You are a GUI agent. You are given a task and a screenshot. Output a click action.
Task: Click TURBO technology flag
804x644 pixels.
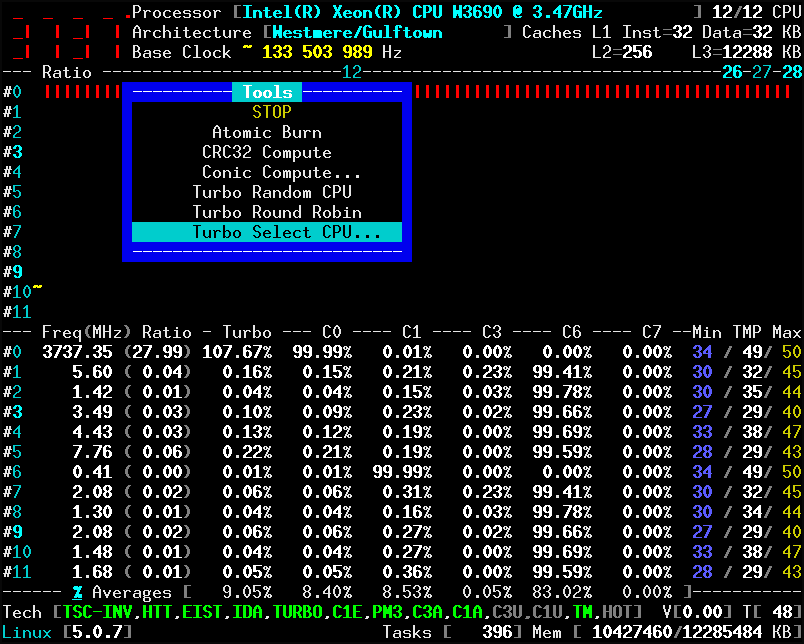pos(297,612)
